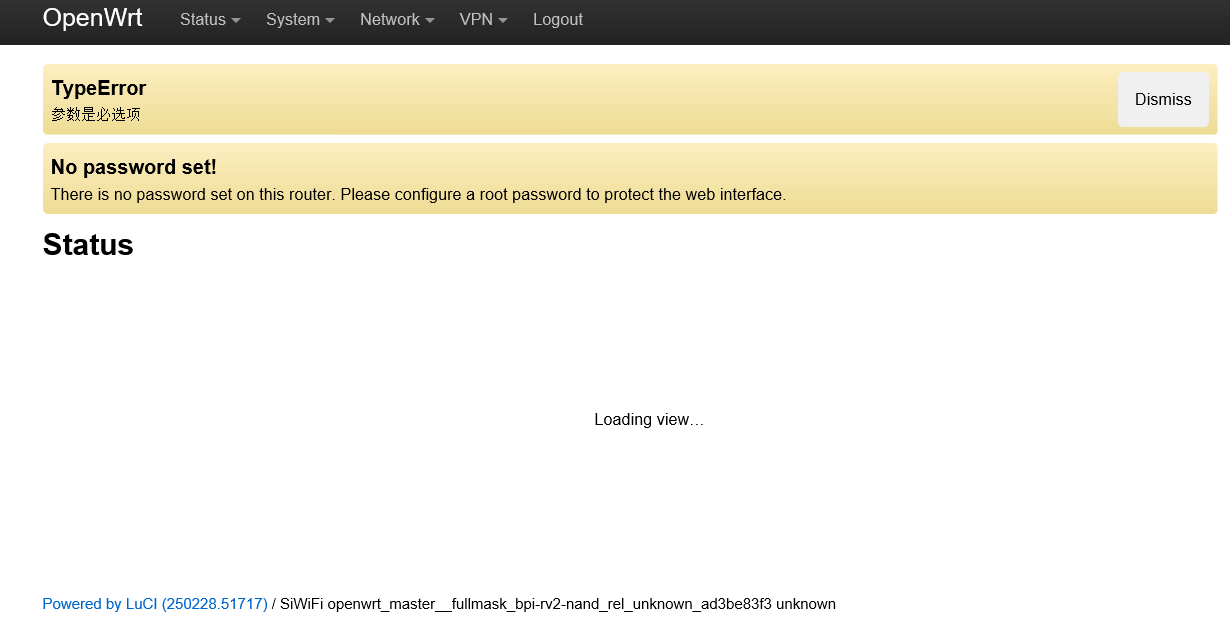The image size is (1230, 634).
Task: Click the No password set! heading
Action: click(134, 167)
